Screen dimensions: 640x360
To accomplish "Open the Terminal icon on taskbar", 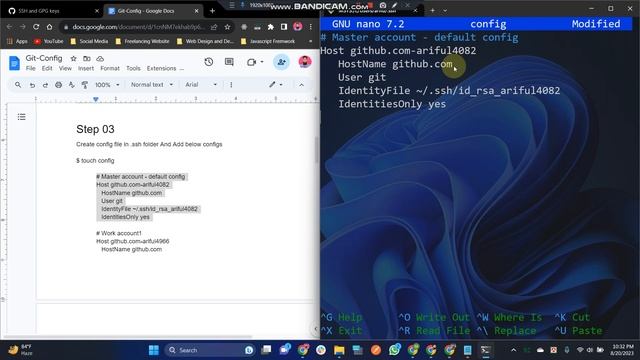I will tap(486, 350).
